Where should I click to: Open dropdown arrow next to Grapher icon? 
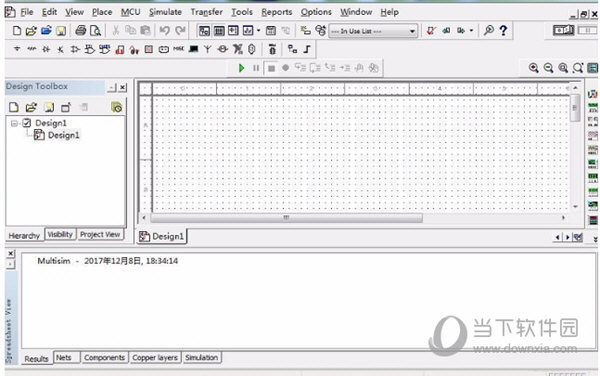coord(259,31)
